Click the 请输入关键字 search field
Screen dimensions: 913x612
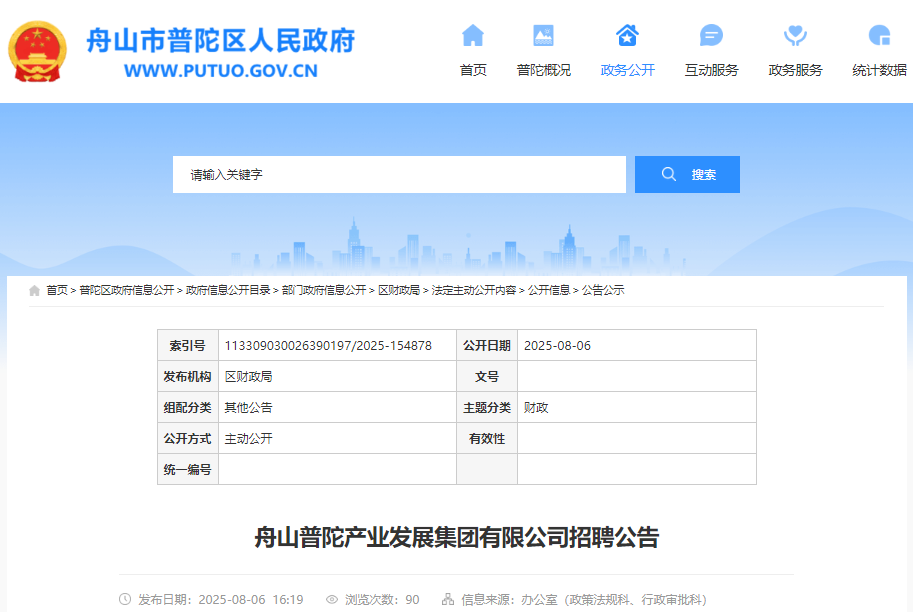tap(399, 174)
